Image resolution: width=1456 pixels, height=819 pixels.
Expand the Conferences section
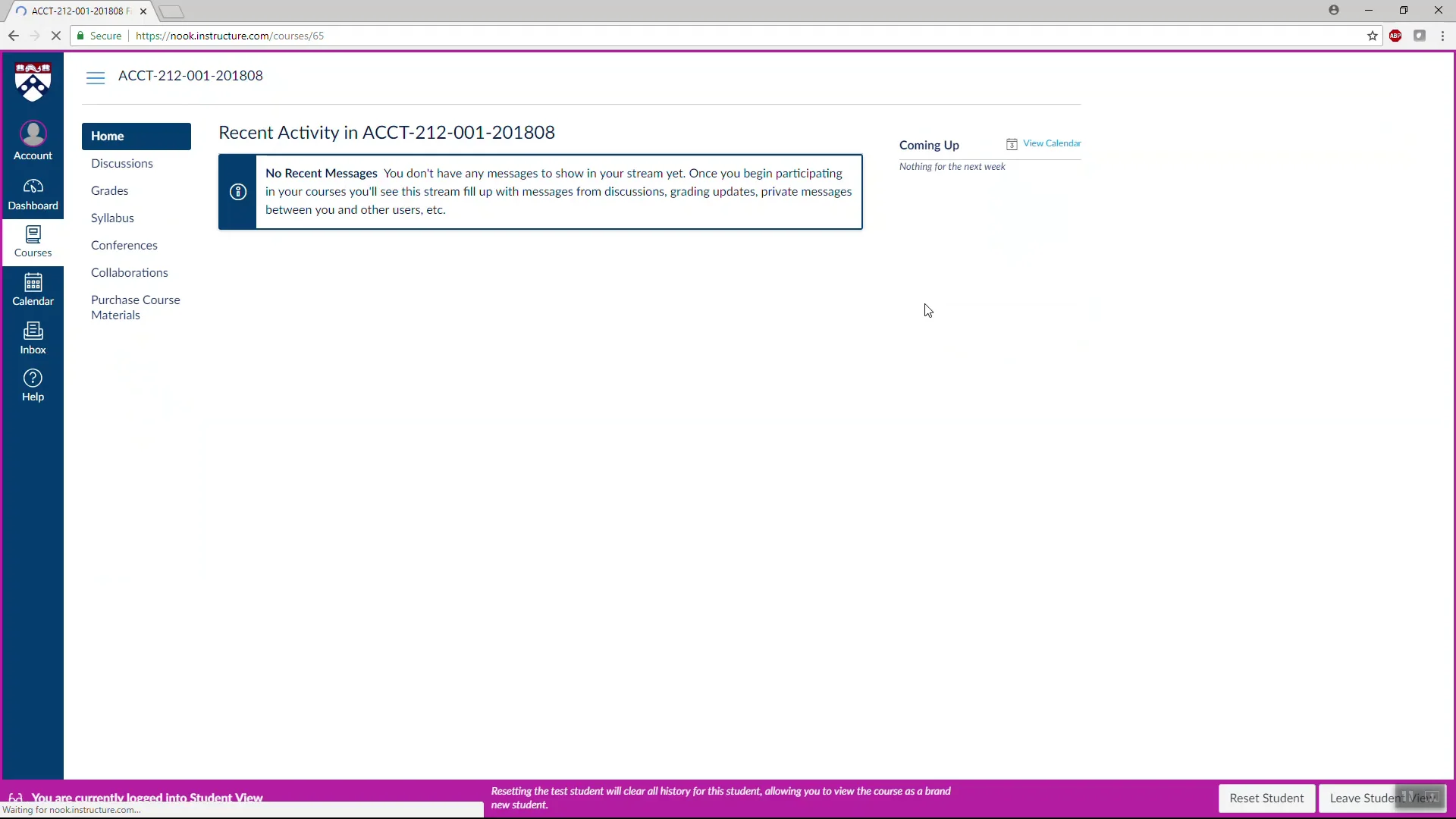click(x=124, y=245)
